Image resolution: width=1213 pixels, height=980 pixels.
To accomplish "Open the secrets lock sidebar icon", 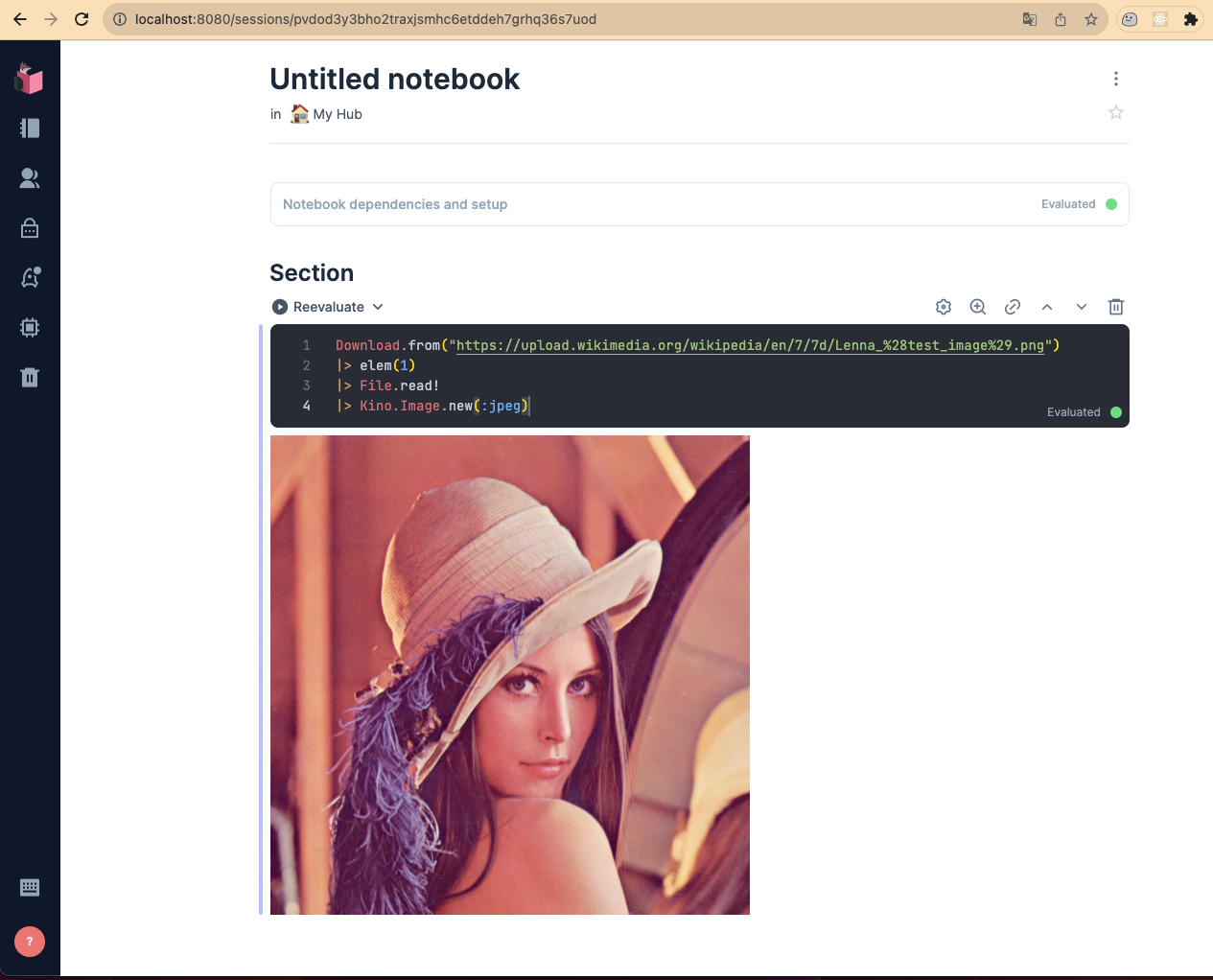I will [30, 228].
